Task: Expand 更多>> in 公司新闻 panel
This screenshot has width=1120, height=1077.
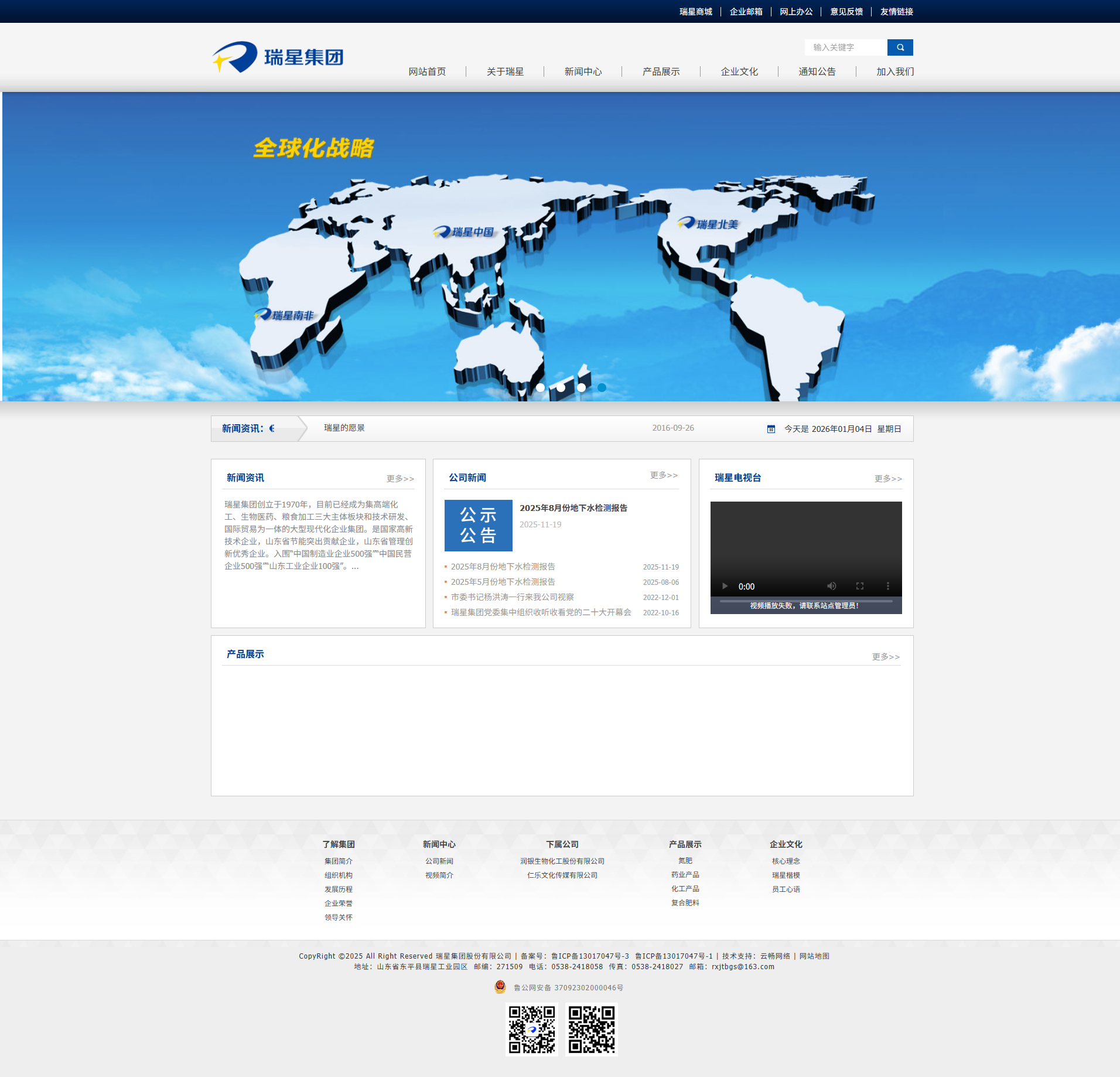Action: (664, 475)
